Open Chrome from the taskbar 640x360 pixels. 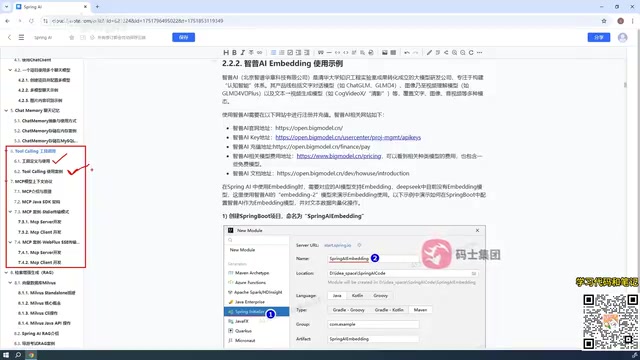[x=31, y=355]
